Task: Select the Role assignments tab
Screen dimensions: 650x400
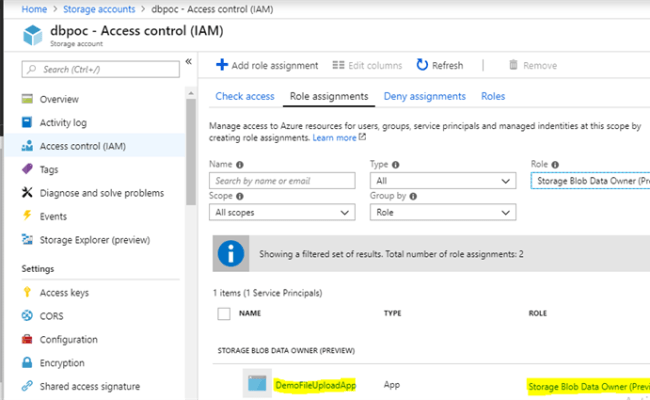Action: tap(329, 96)
